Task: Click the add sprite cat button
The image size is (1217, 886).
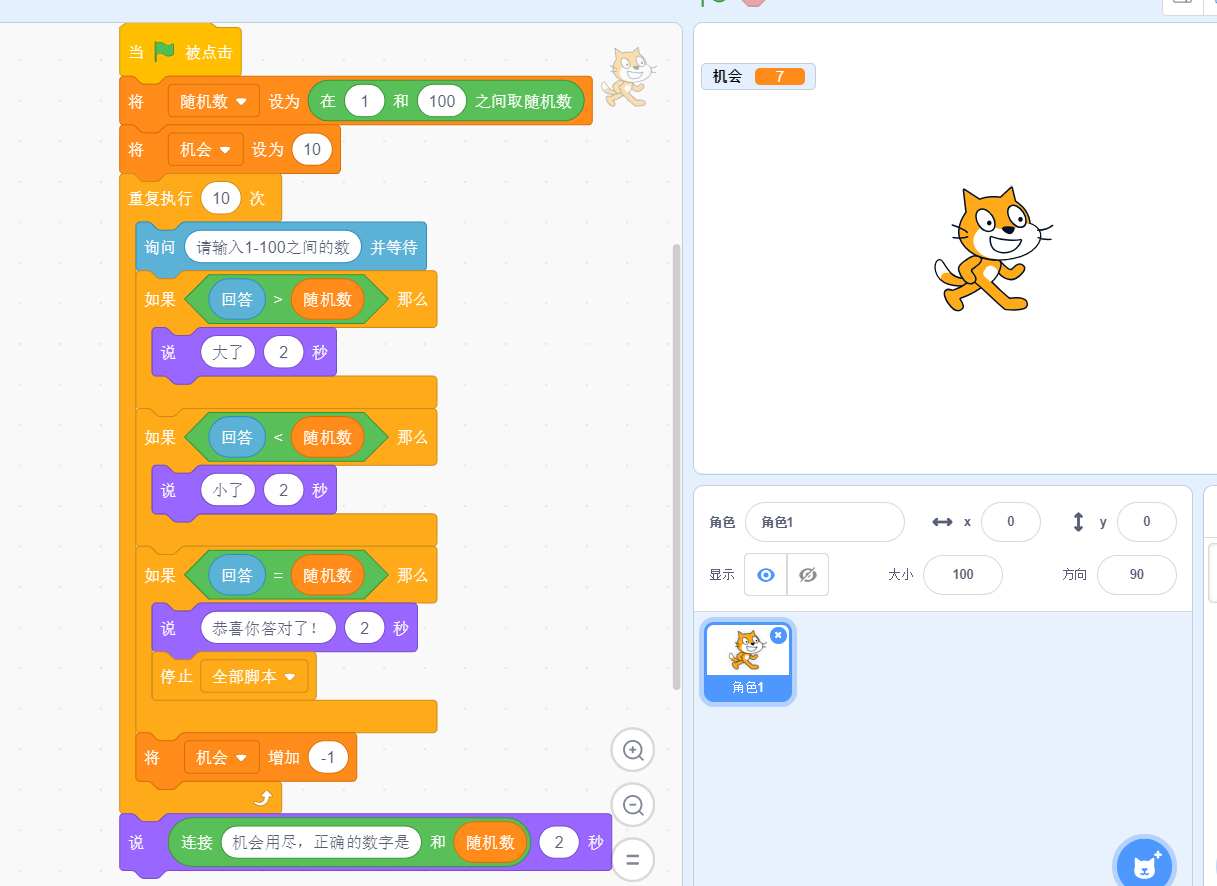Action: tap(1145, 864)
